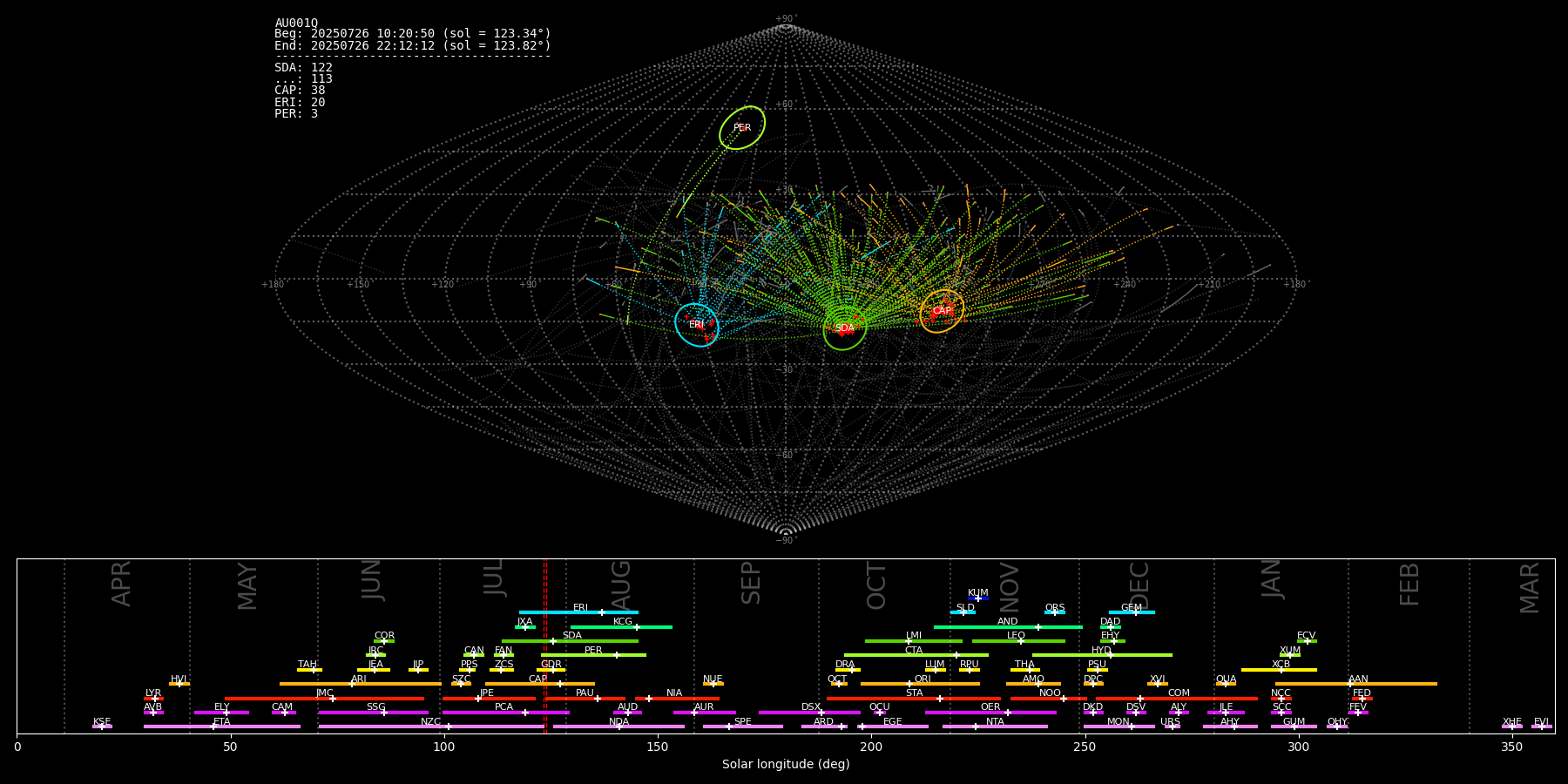This screenshot has width=1568, height=784.
Task: Click the PCA shower bar in timeline
Action: pos(505,713)
